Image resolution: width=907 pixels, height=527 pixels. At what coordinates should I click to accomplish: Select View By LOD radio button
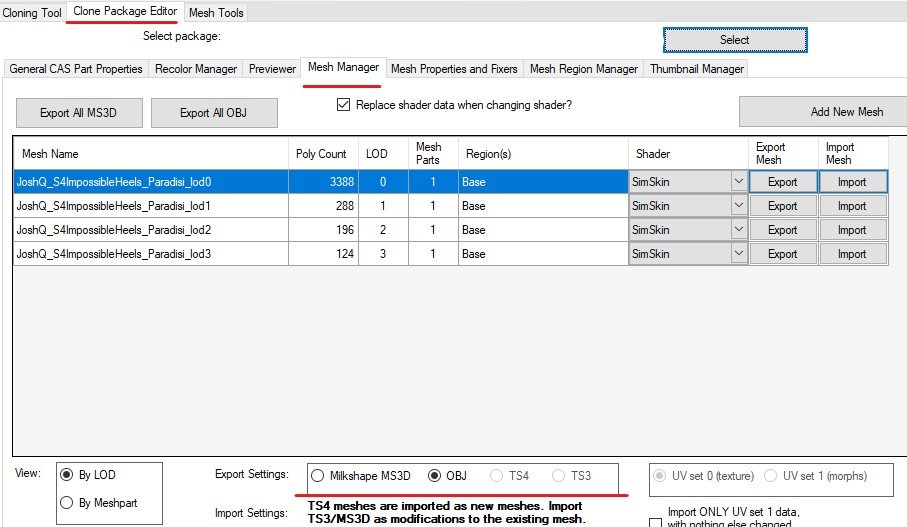click(67, 475)
